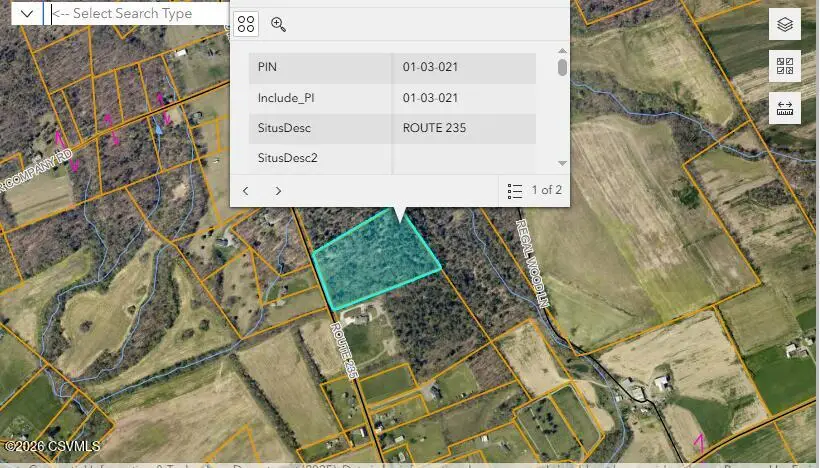Click the popup dock/grid icon
The image size is (820, 468).
pyautogui.click(x=246, y=24)
